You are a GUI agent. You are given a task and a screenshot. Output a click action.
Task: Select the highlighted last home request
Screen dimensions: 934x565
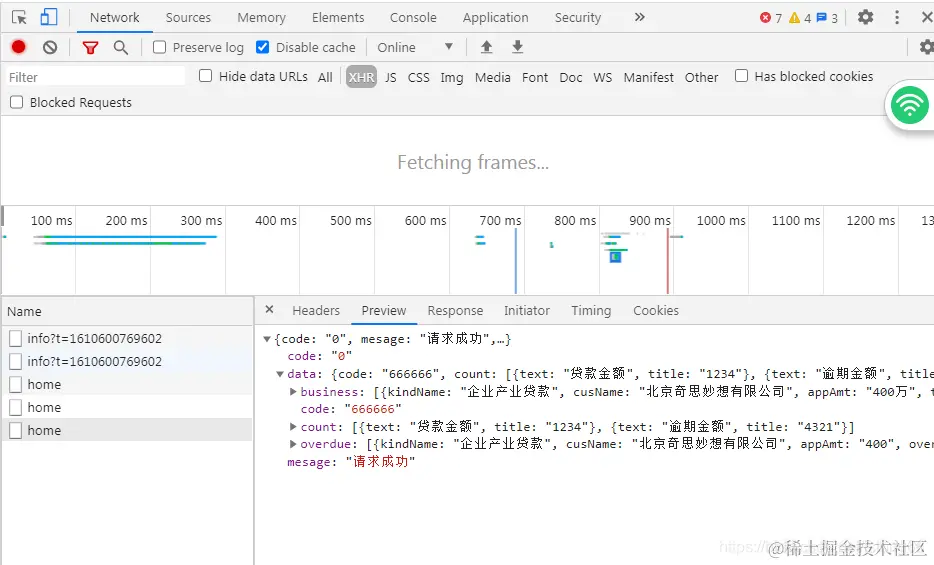click(127, 430)
